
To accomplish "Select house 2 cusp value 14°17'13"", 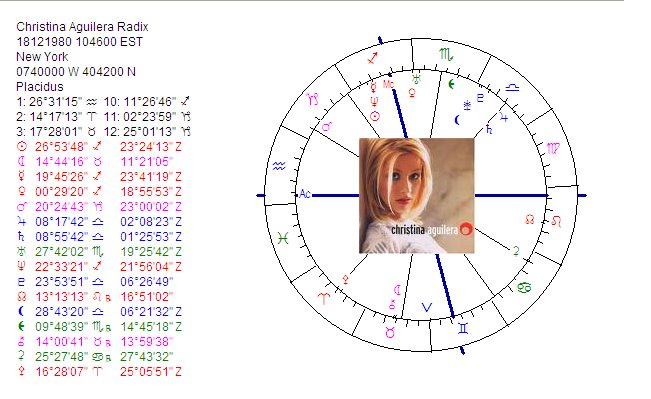I will click(56, 116).
